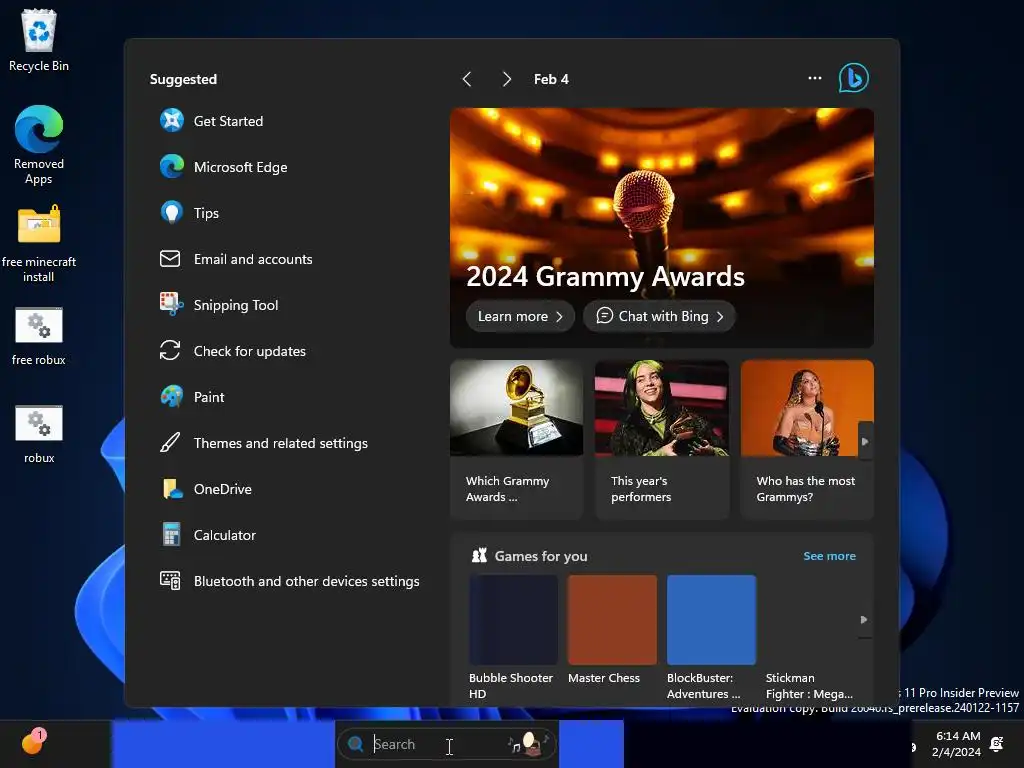Screen dimensions: 1024x768
Task: Click the Suggested heading
Action: 183,79
